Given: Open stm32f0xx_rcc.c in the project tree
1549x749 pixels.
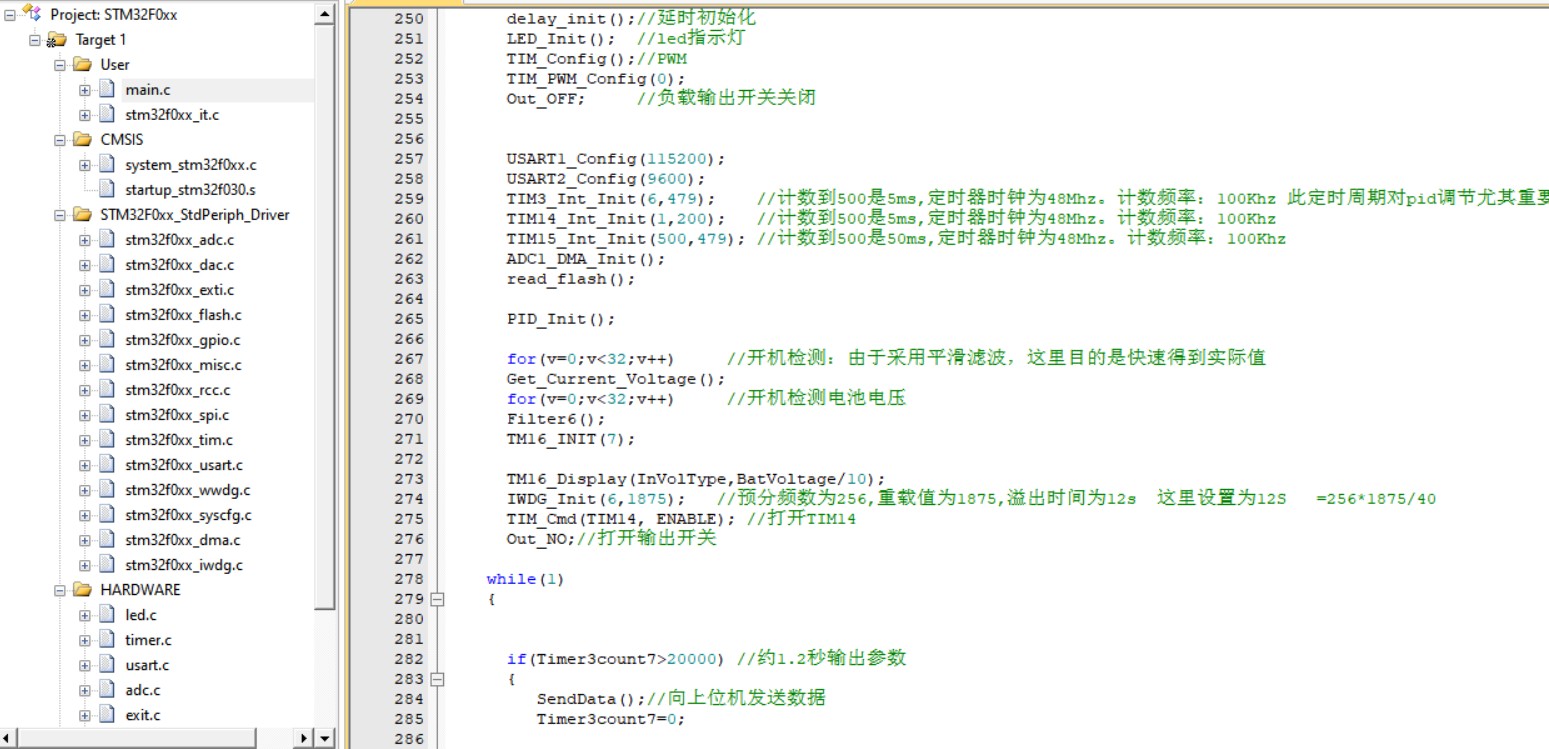Looking at the screenshot, I should coord(178,390).
